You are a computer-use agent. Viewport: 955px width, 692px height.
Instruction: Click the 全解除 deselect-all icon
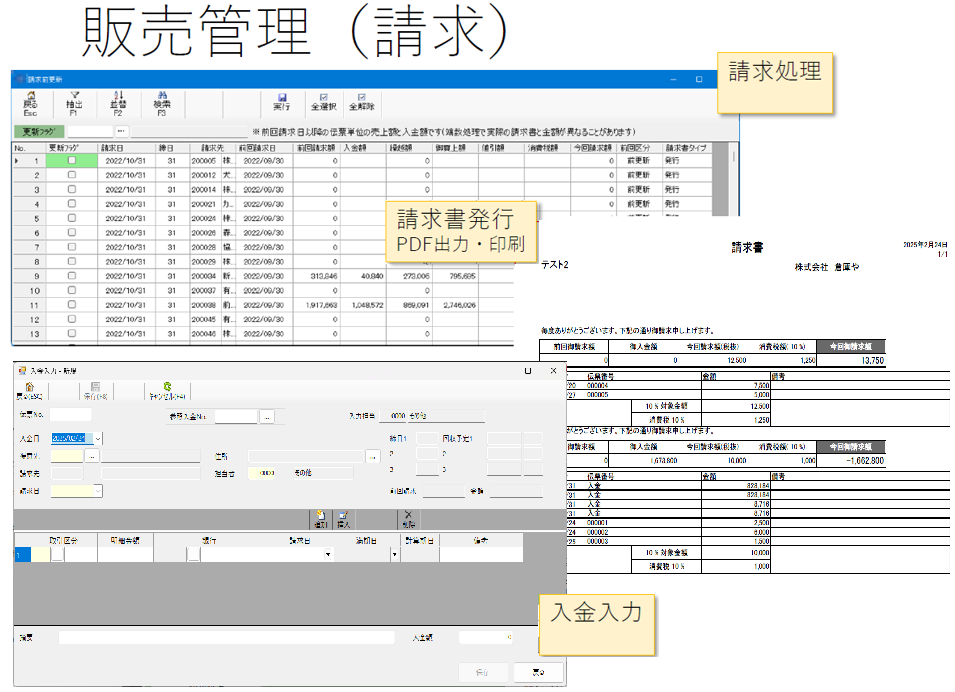click(x=361, y=102)
